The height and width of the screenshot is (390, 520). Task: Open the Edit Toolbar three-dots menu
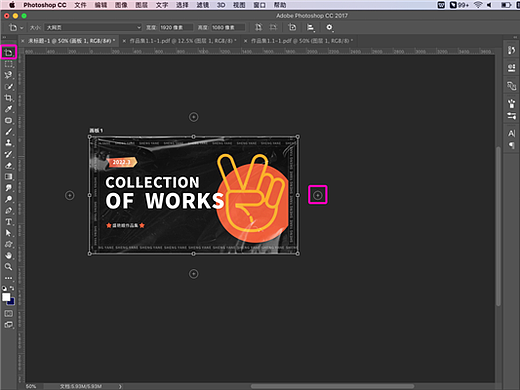(9, 278)
